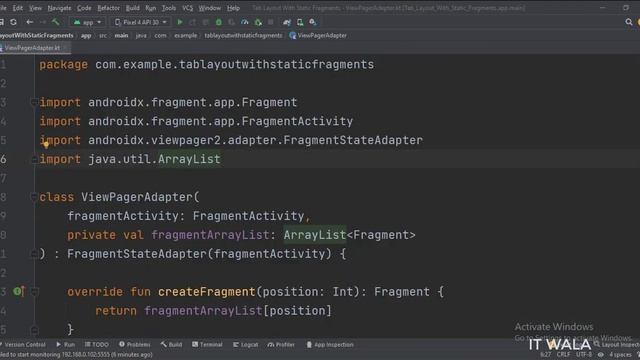The width and height of the screenshot is (640, 360).
Task: Open the SDK Manager icon
Action: (313, 22)
